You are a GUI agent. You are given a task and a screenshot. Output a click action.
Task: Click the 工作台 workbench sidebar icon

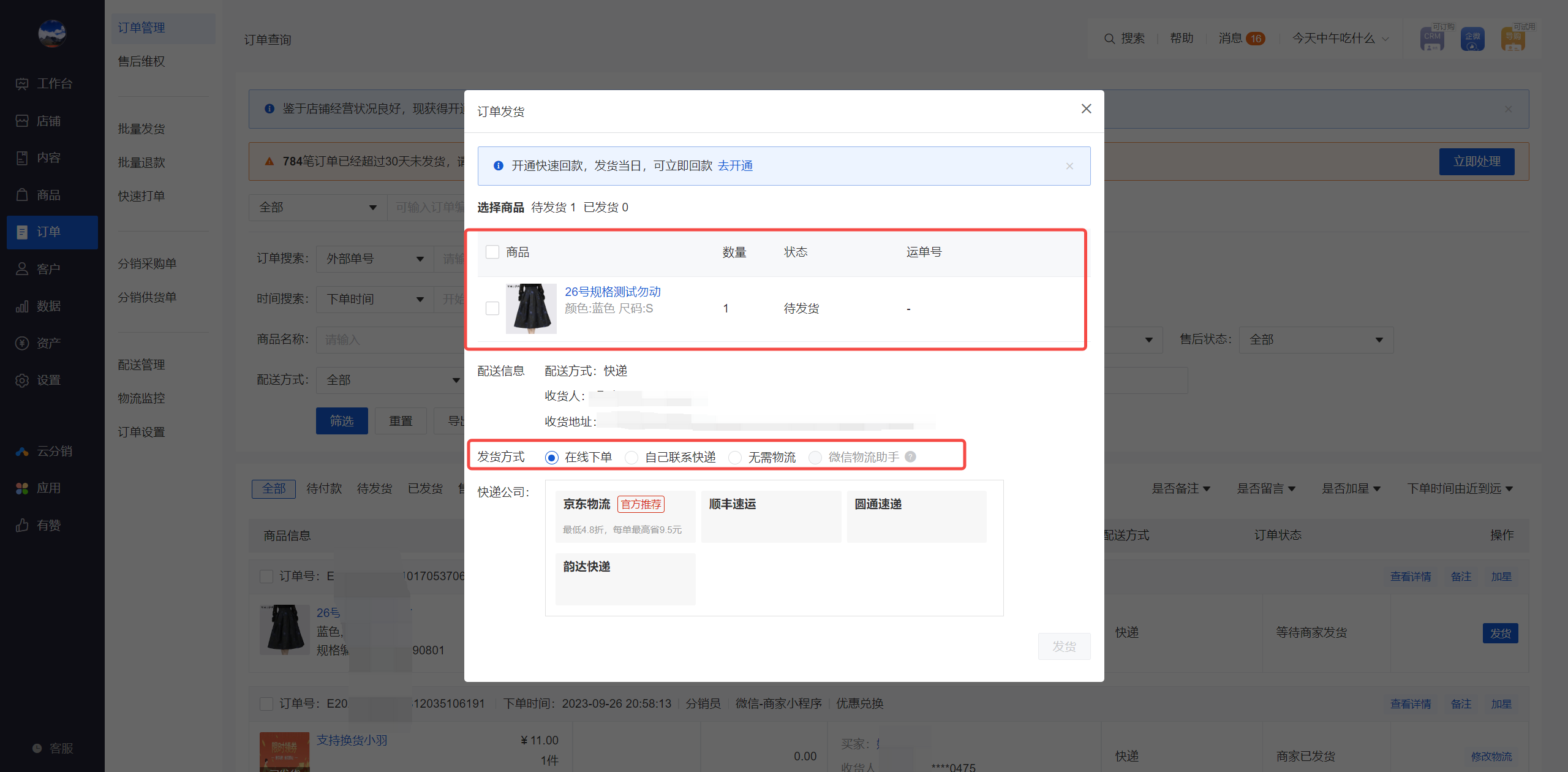coord(22,84)
